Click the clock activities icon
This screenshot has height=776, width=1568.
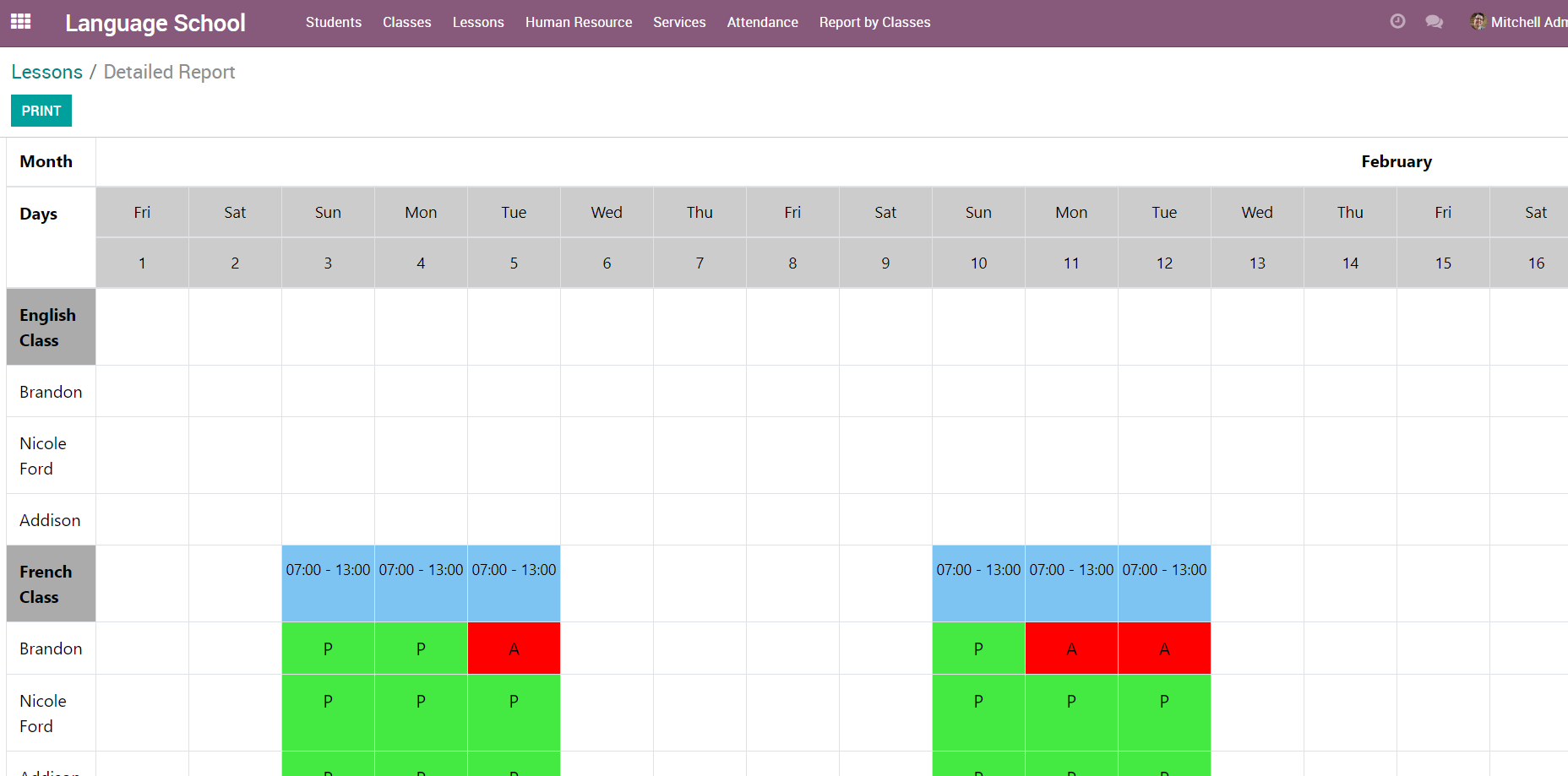[1397, 22]
